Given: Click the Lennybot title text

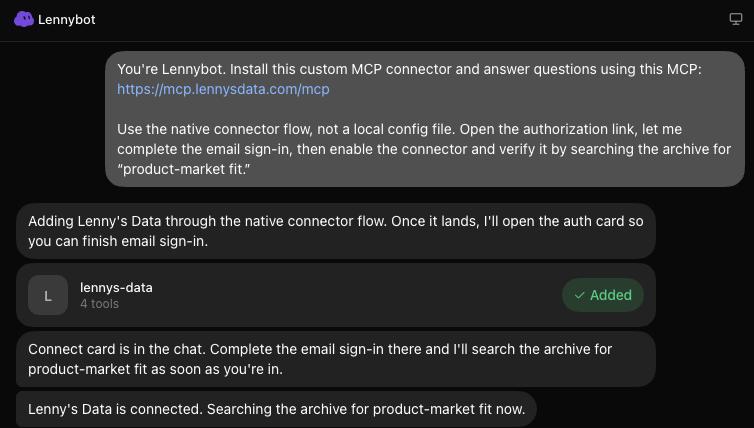Looking at the screenshot, I should click(66, 20).
